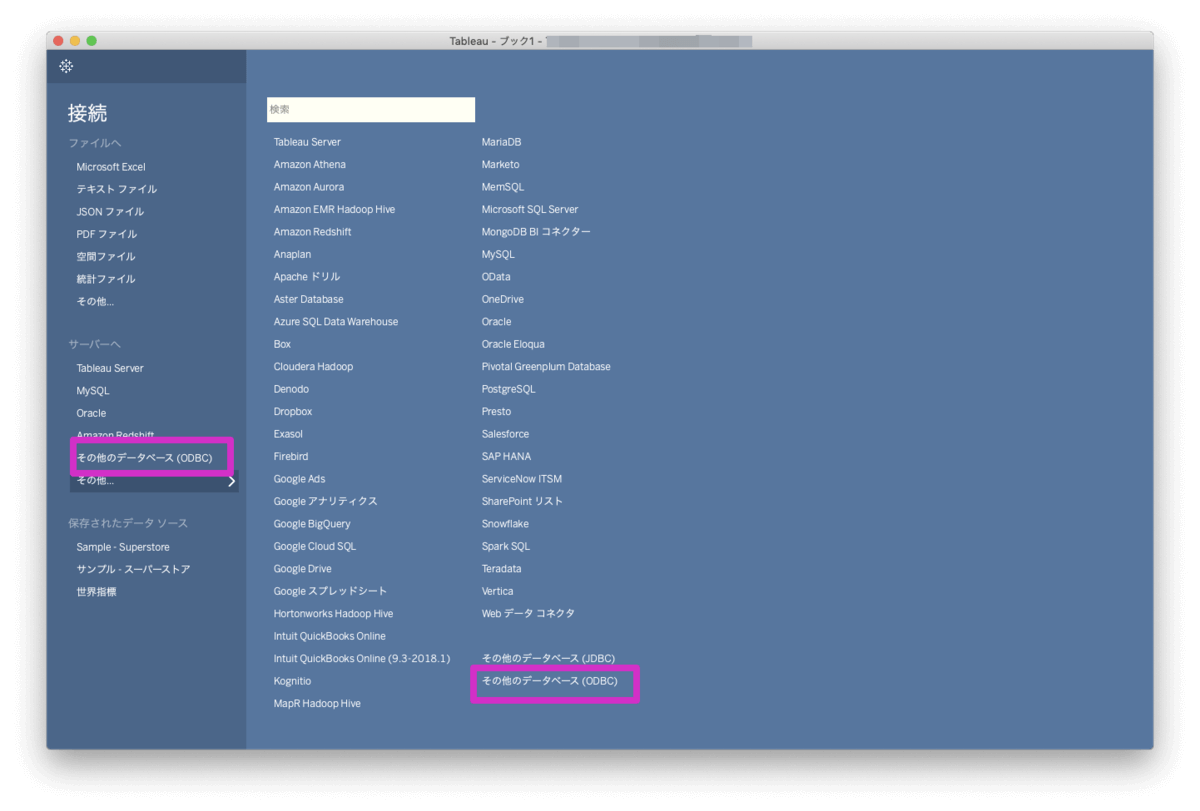The height and width of the screenshot is (811, 1200).
Task: Select Apache ドリル connector
Action: point(307,277)
